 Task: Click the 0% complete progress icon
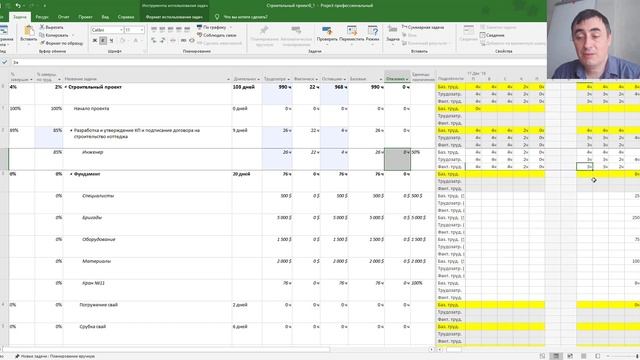click(x=154, y=29)
